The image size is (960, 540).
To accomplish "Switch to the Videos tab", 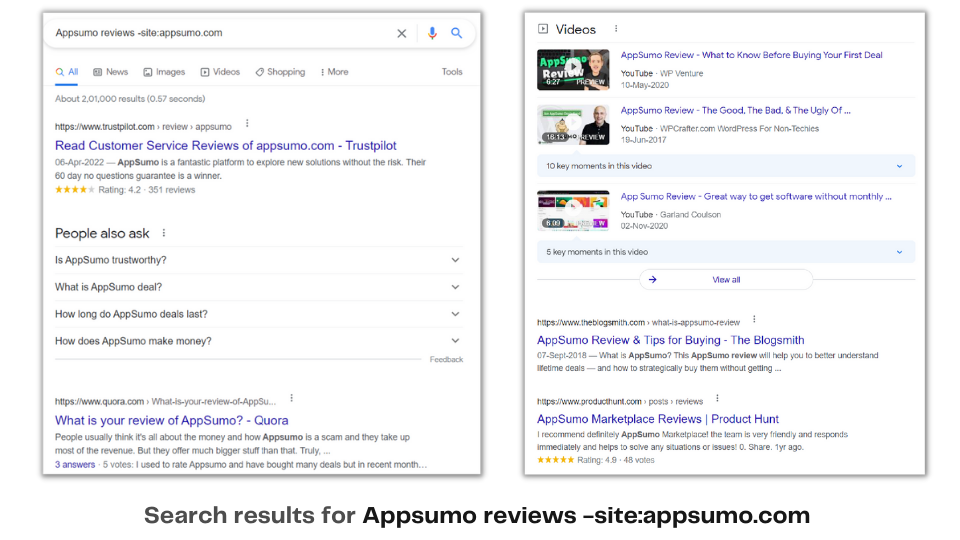I will tap(220, 72).
